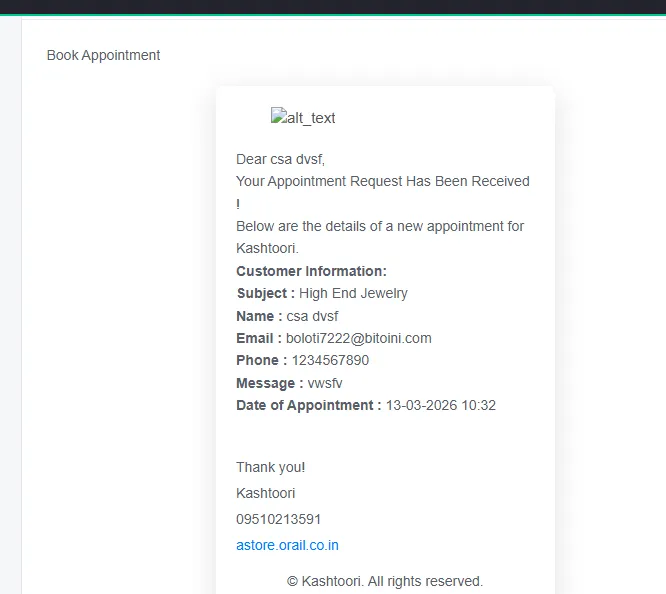Click the Kashtoori copyright footer text
Screen dimensions: 666x594
click(x=385, y=581)
